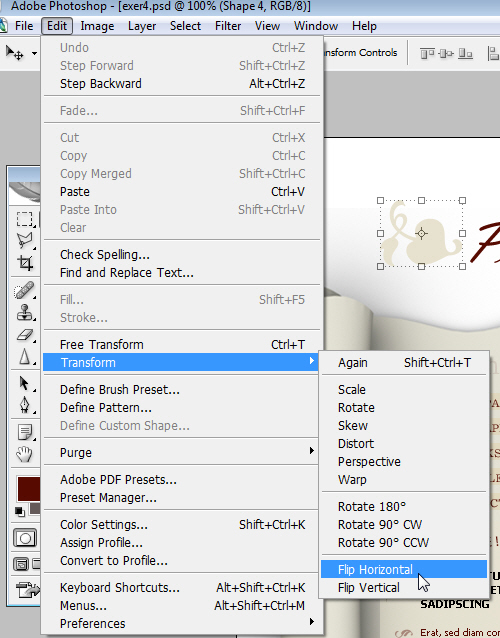The image size is (500, 638).
Task: Expand the Transform submenu arrow
Action: (312, 361)
